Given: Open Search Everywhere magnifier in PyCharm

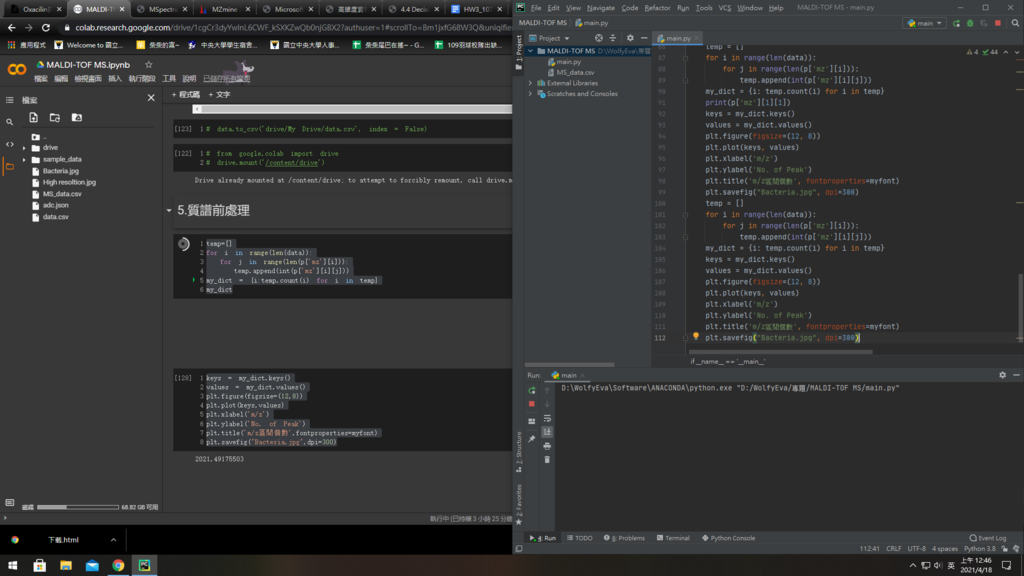Looking at the screenshot, I should tap(1015, 24).
